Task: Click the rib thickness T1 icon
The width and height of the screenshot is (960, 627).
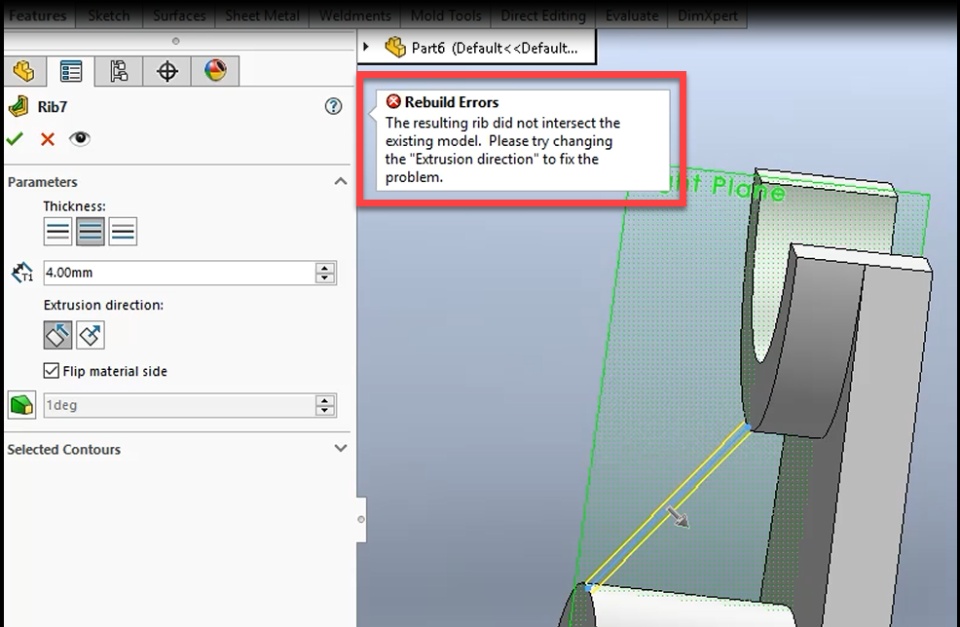Action: (x=23, y=272)
